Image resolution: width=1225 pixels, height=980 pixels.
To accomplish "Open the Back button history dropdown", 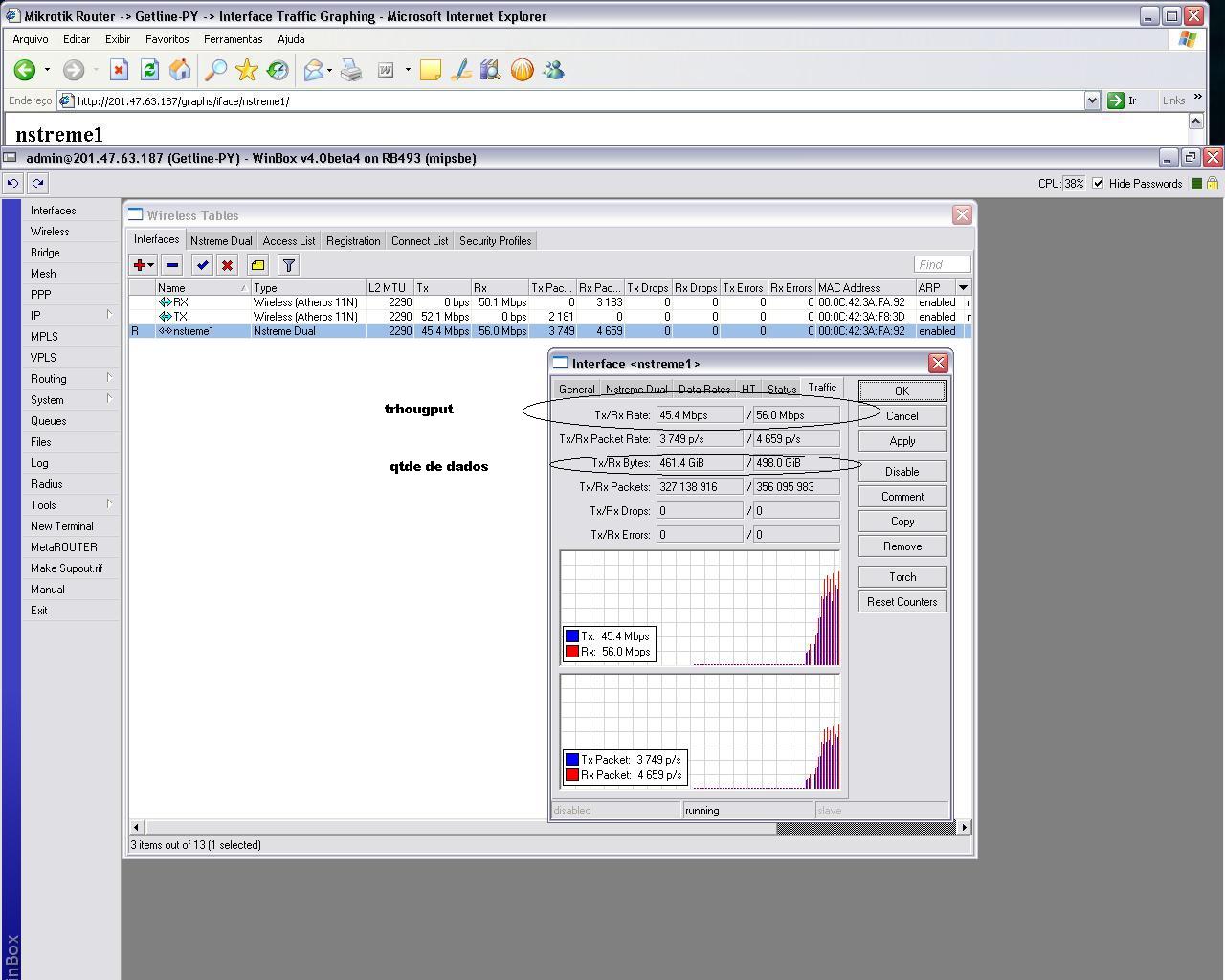I will (x=47, y=70).
